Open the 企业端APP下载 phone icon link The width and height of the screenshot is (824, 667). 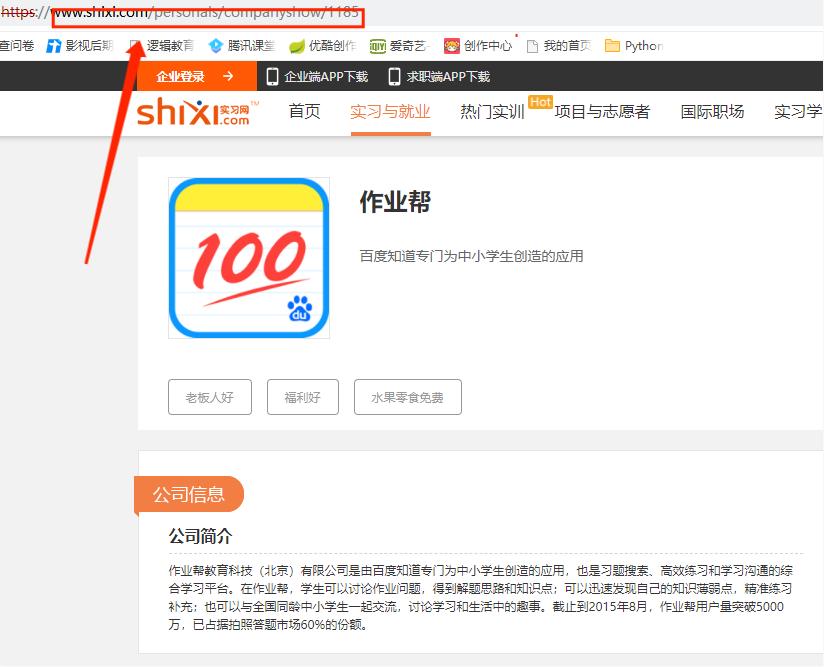[271, 76]
